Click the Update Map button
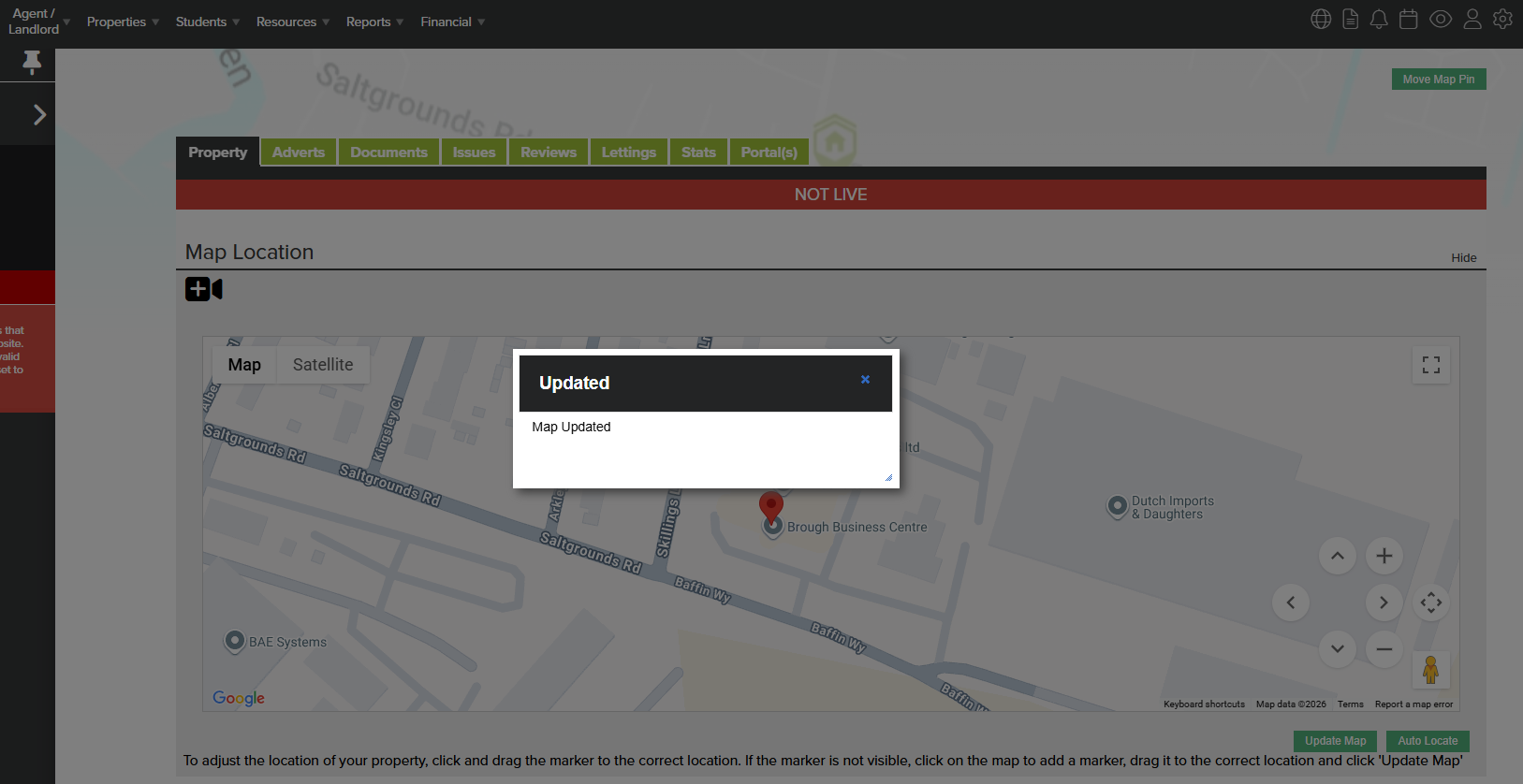 click(1335, 741)
